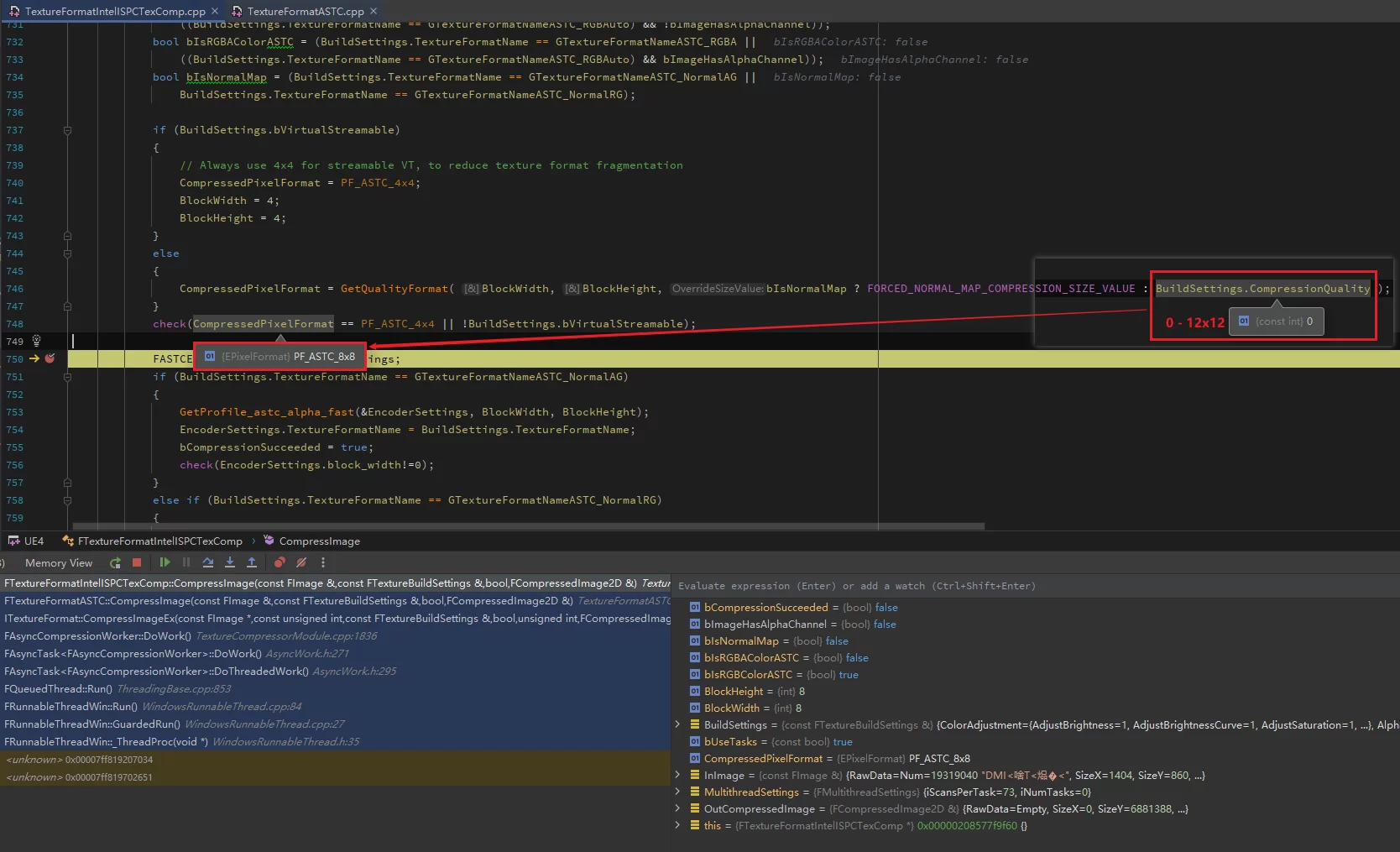Stop the debugging session

coord(137,563)
